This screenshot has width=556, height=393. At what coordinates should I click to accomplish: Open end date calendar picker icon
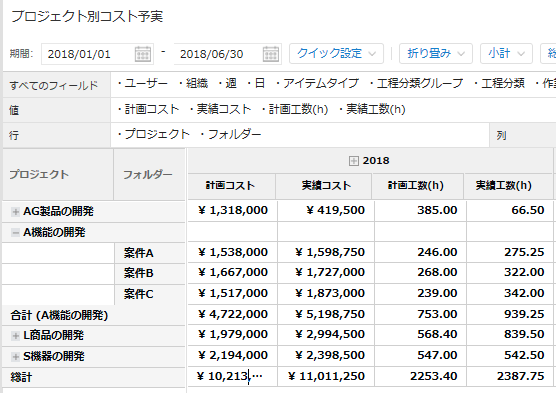click(271, 54)
